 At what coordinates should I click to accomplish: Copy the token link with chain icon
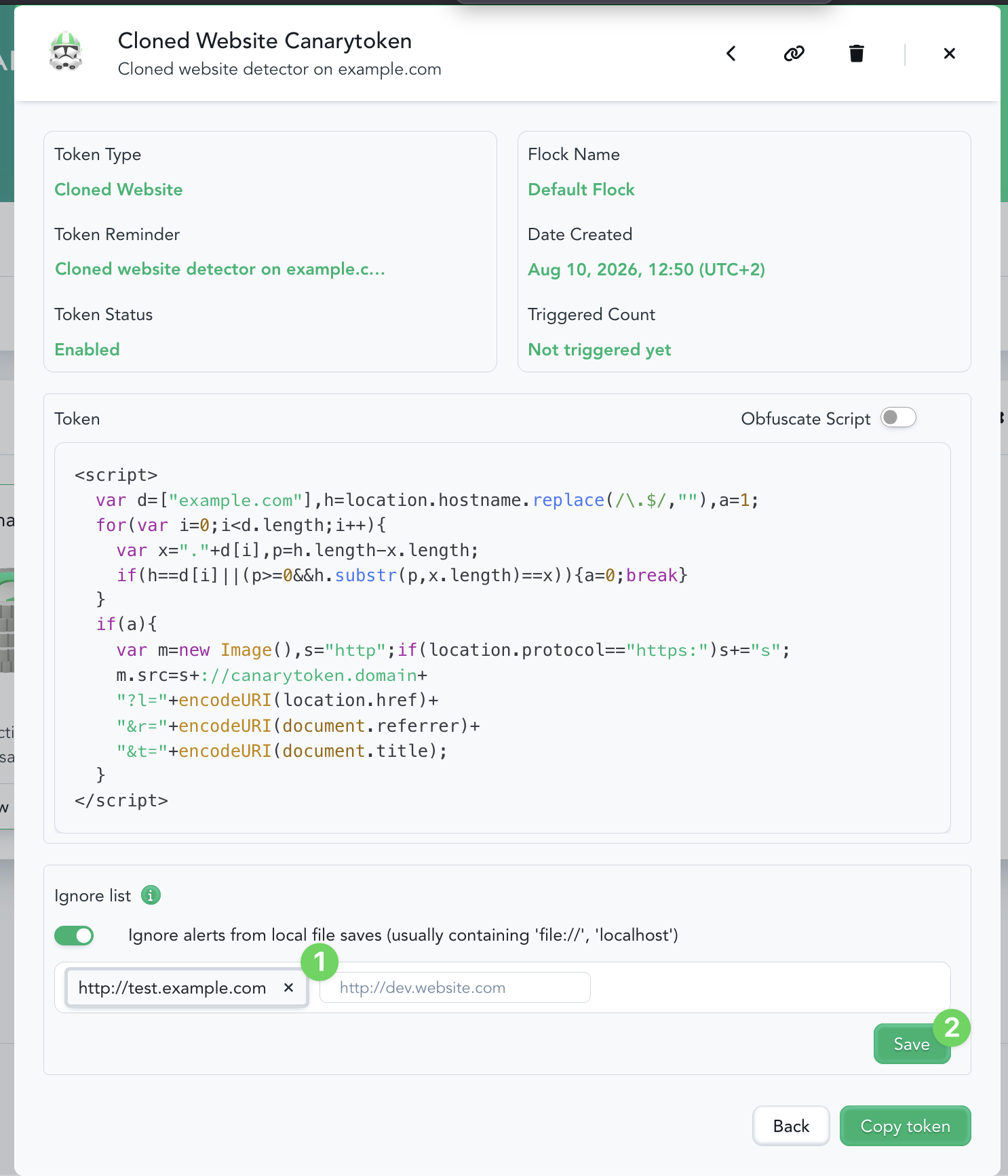pos(794,54)
